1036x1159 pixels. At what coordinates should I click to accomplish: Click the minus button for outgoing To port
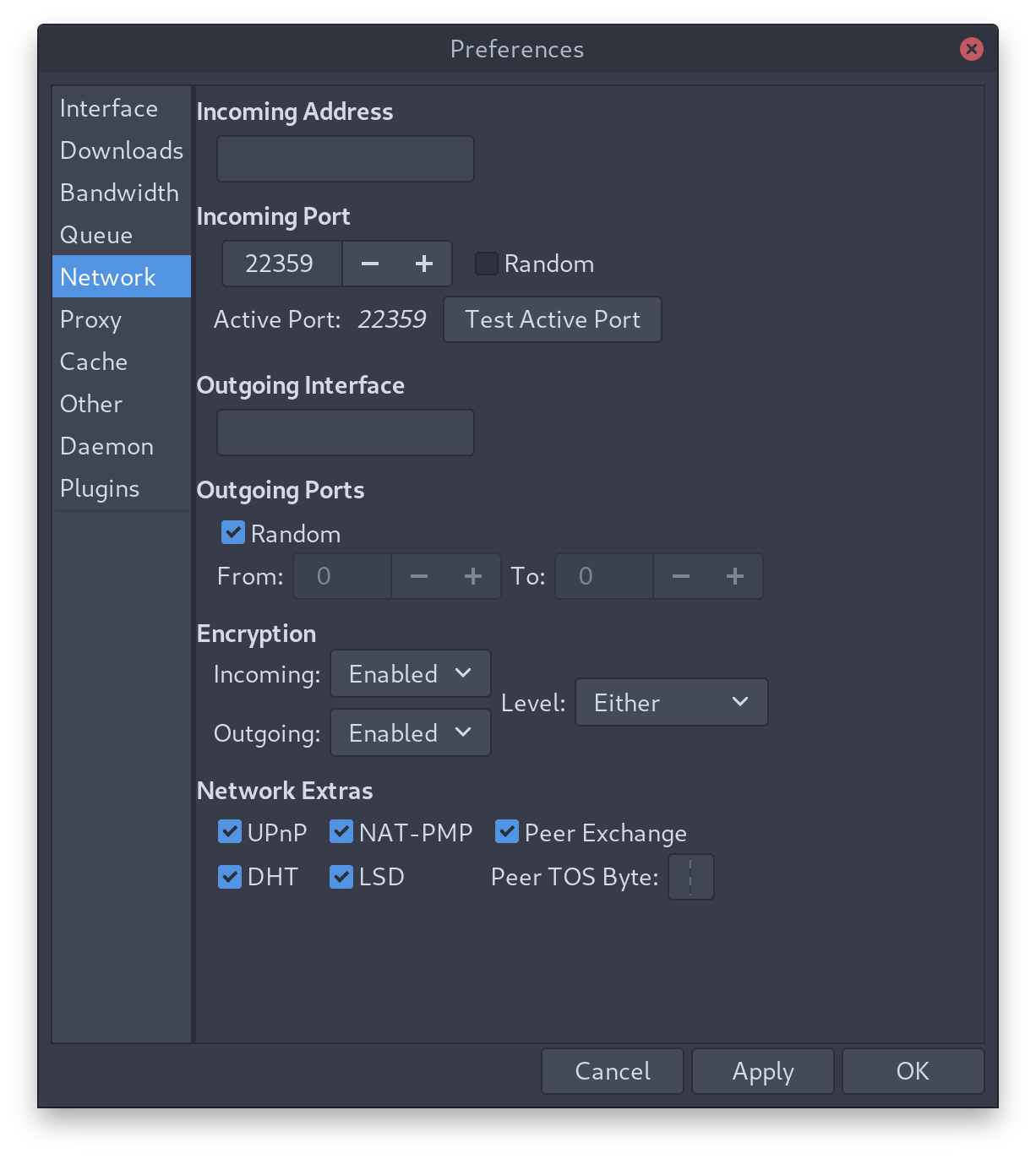(681, 576)
